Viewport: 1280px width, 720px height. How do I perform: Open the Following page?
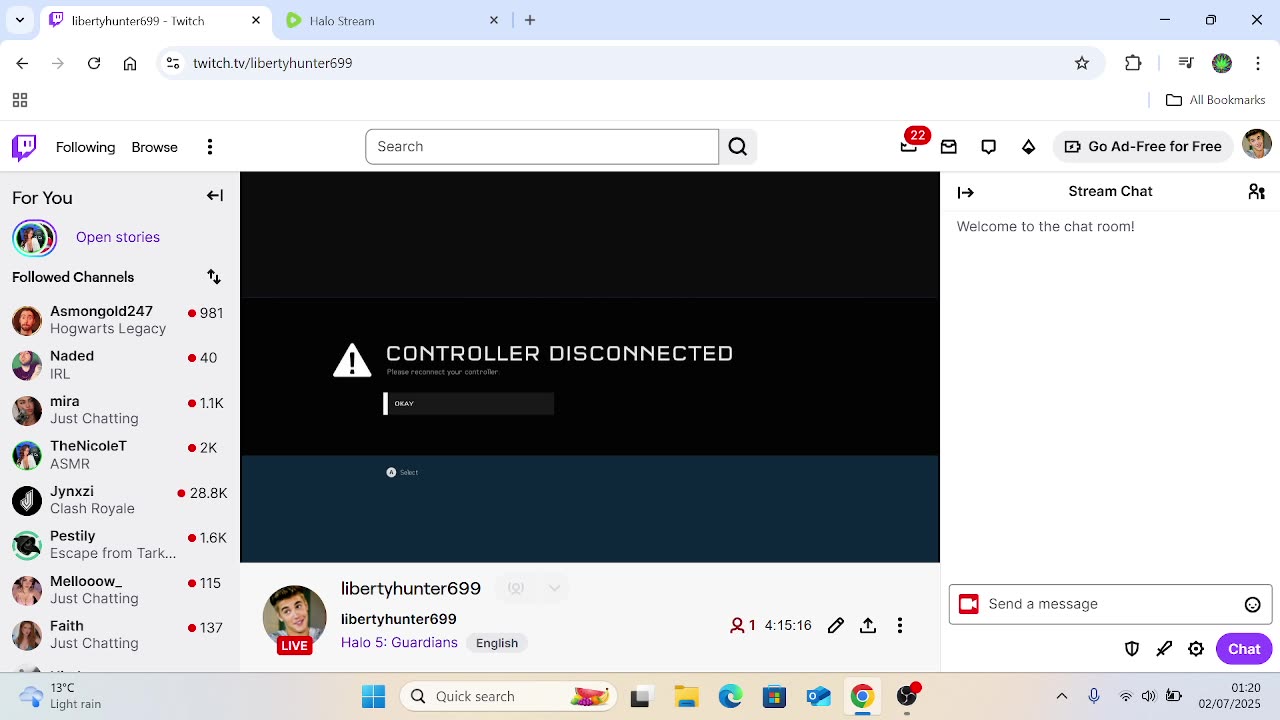point(86,147)
